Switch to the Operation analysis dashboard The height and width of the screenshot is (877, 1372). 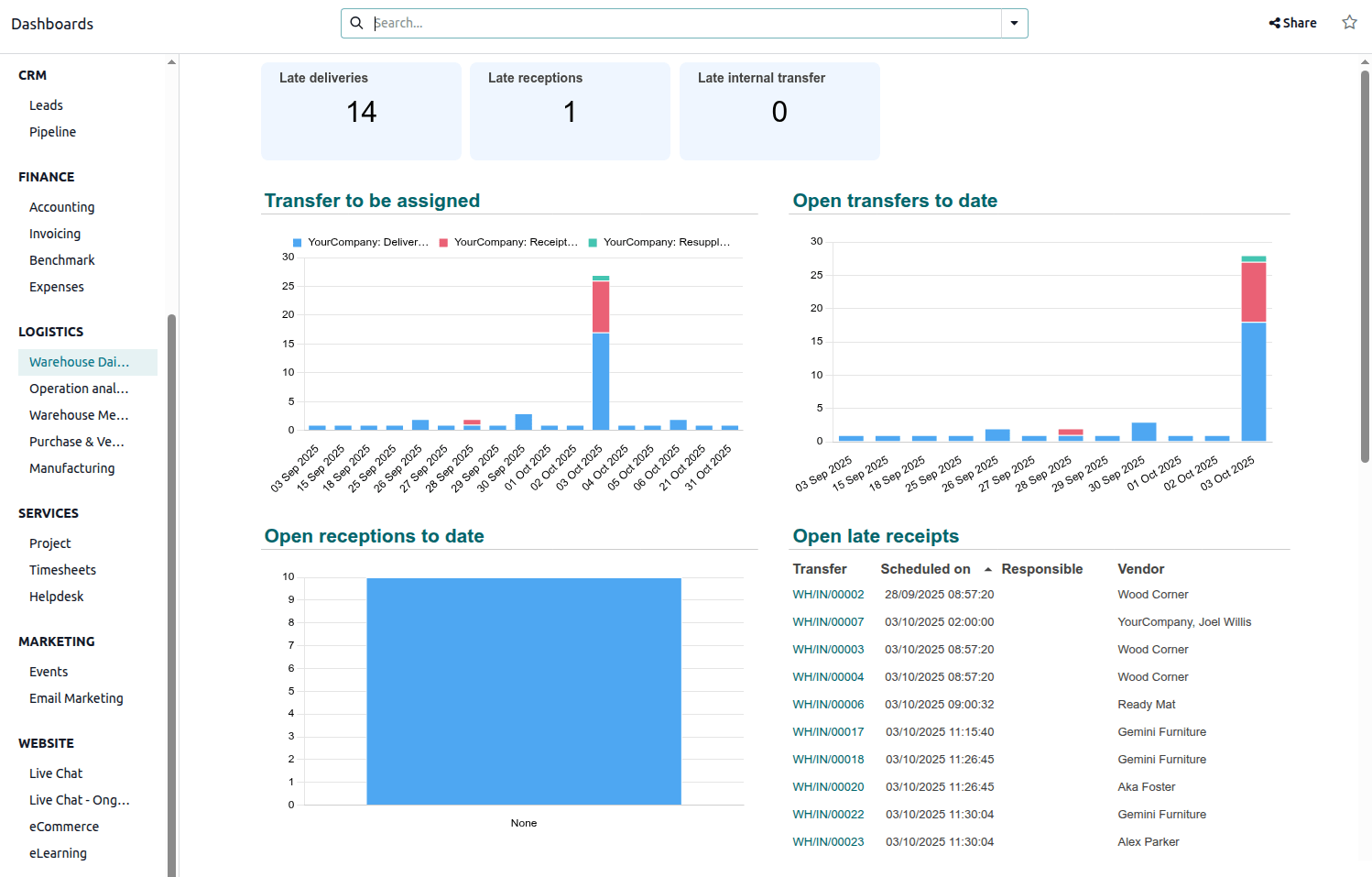tap(79, 388)
